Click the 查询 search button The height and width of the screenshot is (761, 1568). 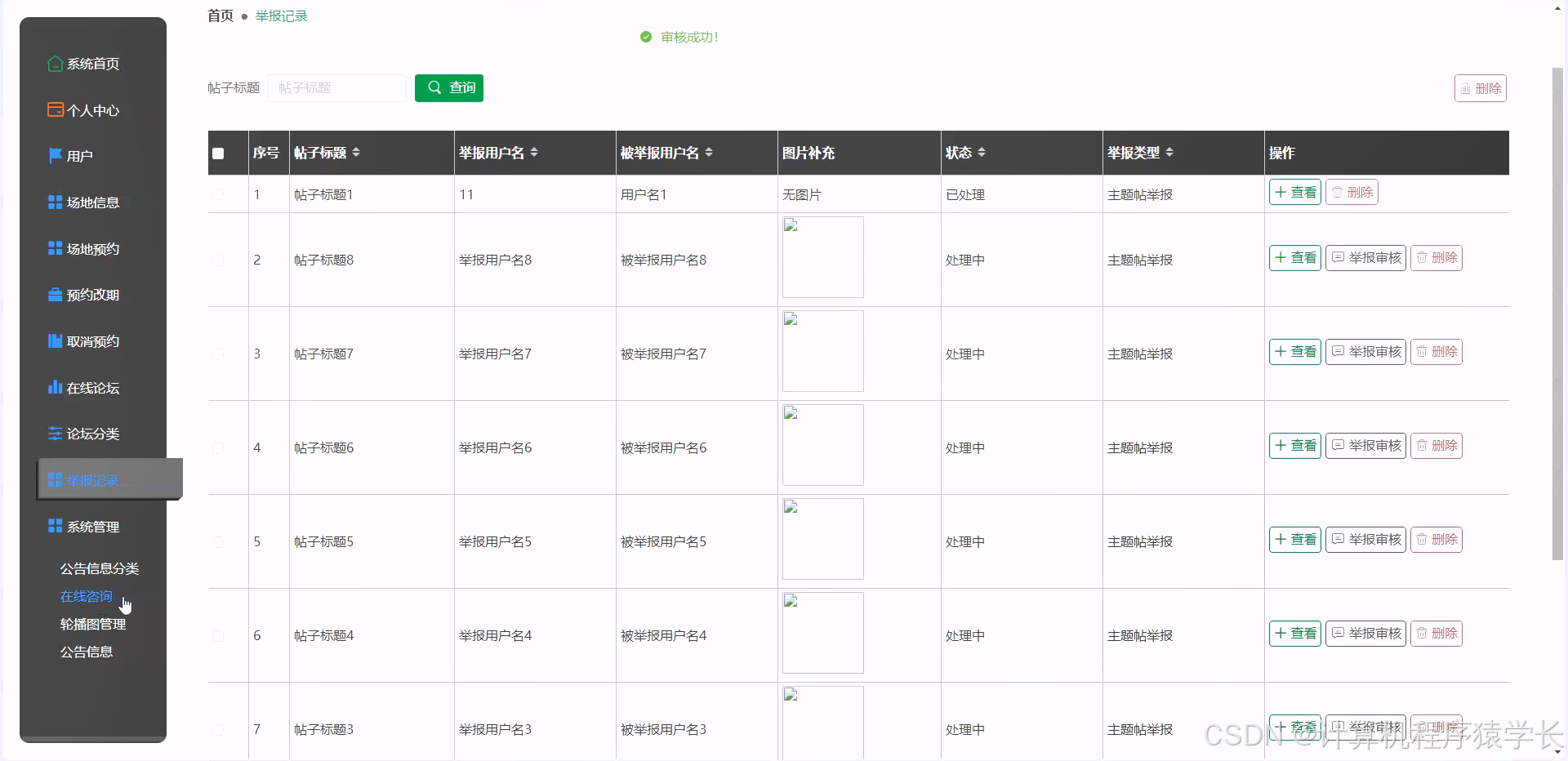click(x=449, y=87)
